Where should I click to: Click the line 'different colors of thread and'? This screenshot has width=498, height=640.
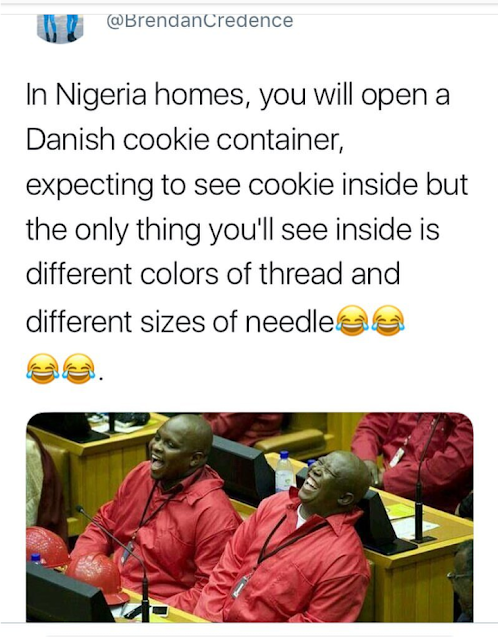click(213, 273)
